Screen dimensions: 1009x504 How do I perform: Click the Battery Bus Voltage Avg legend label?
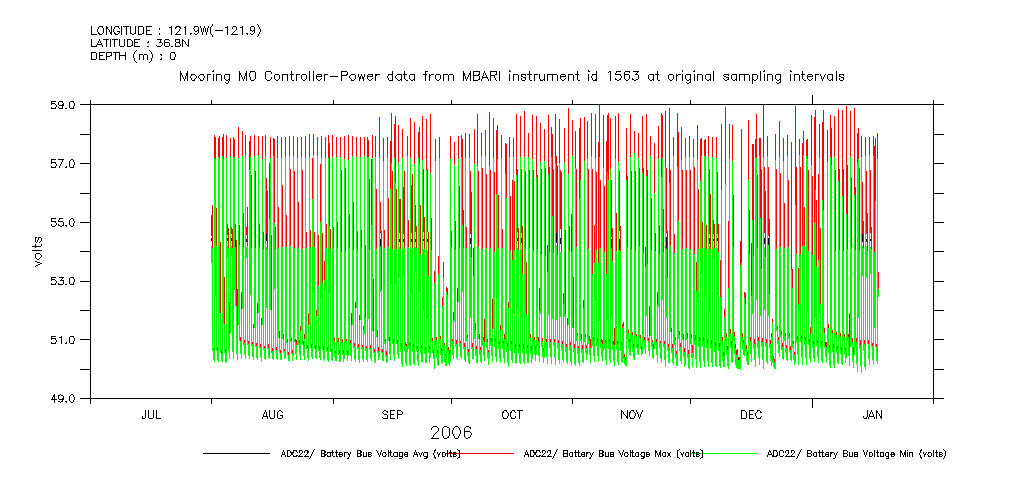pos(369,454)
